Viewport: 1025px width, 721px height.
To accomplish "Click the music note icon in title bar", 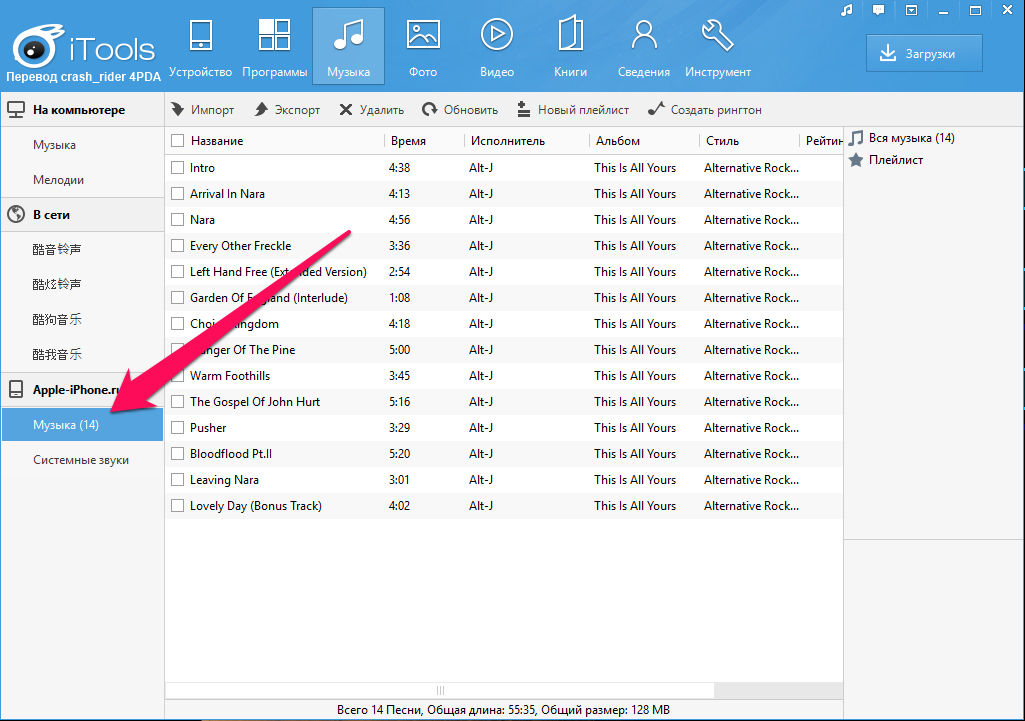I will 847,10.
